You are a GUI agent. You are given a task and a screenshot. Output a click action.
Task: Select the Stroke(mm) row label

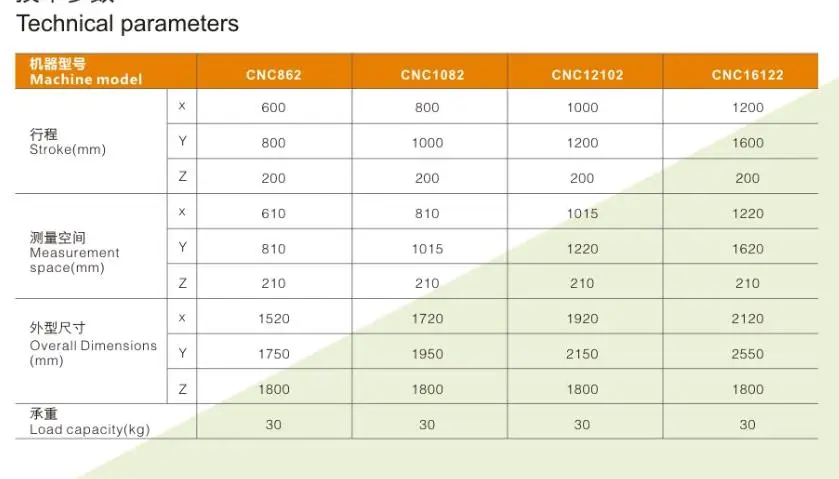tap(67, 142)
